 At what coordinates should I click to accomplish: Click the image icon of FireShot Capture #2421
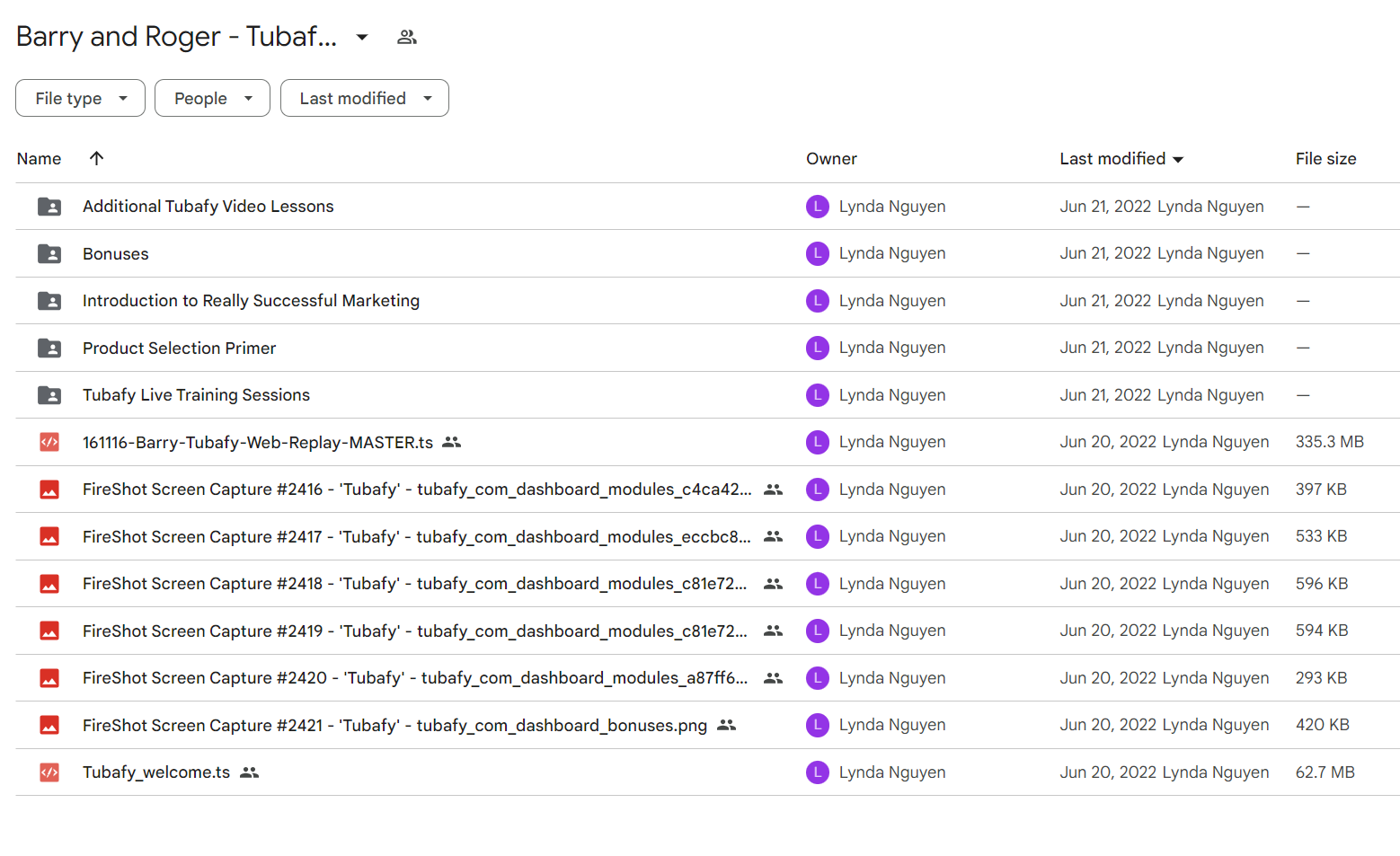(49, 725)
